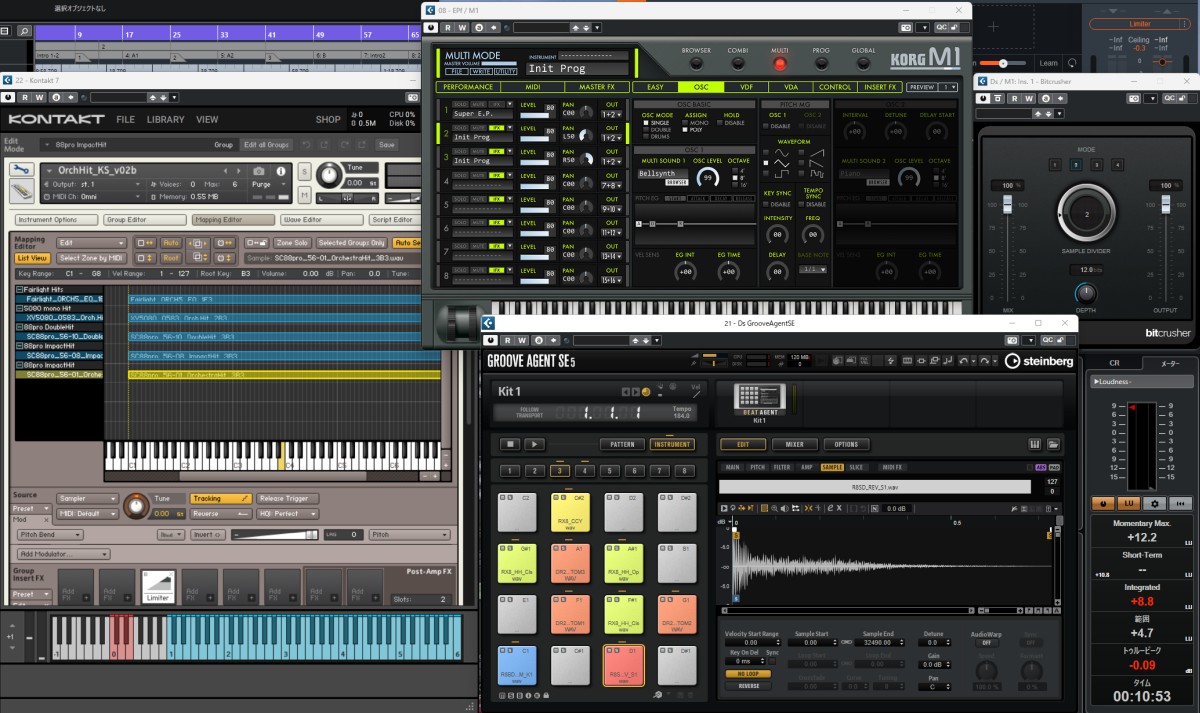1200x713 pixels.
Task: Open the Kontakt LIBRARY menu
Action: (x=165, y=119)
